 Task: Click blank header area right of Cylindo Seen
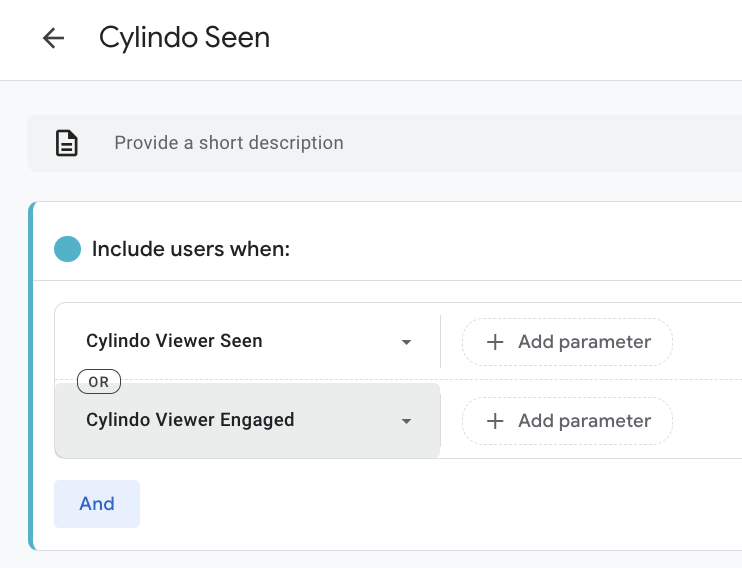point(500,38)
